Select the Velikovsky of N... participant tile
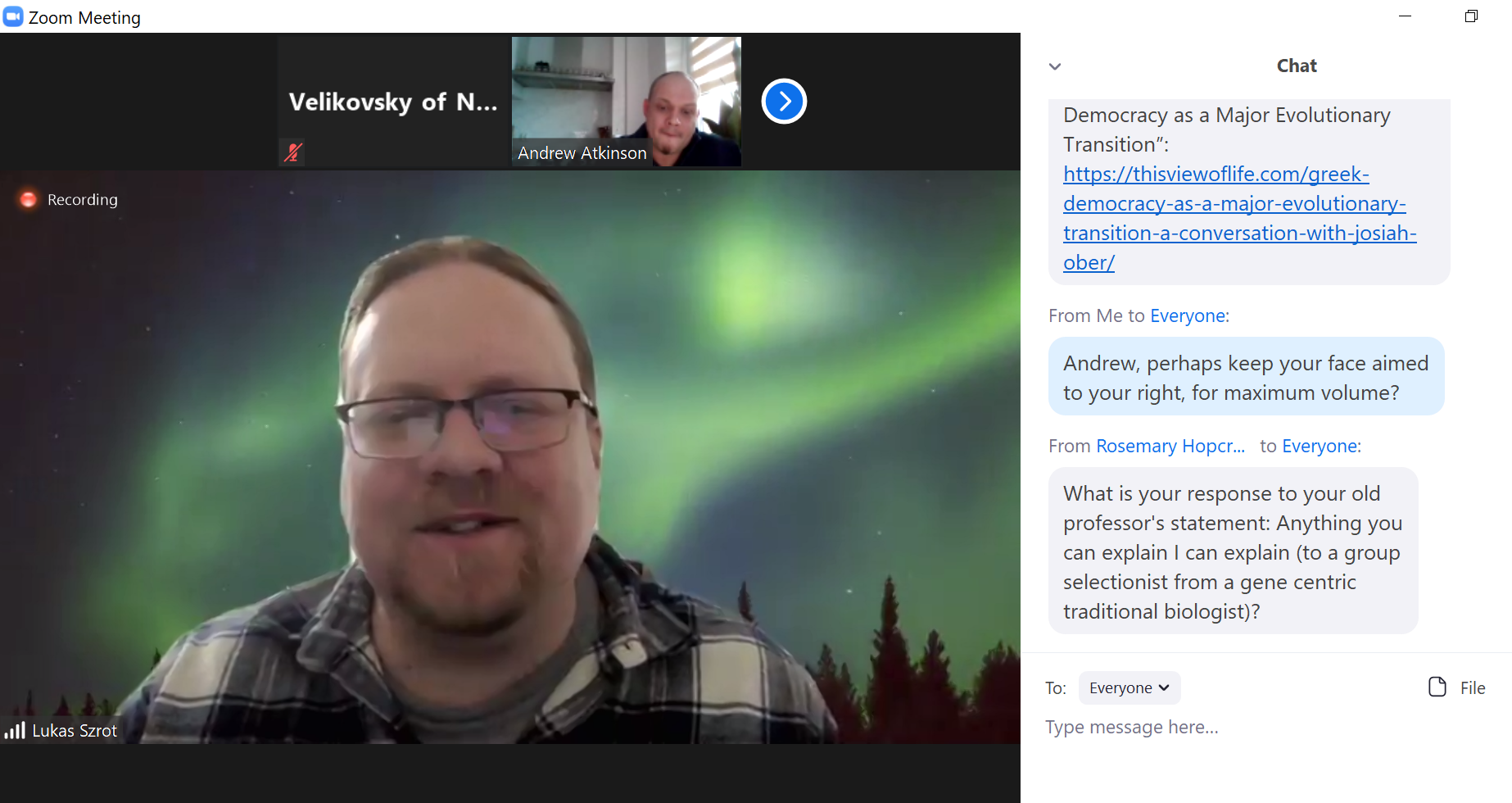 tap(394, 102)
